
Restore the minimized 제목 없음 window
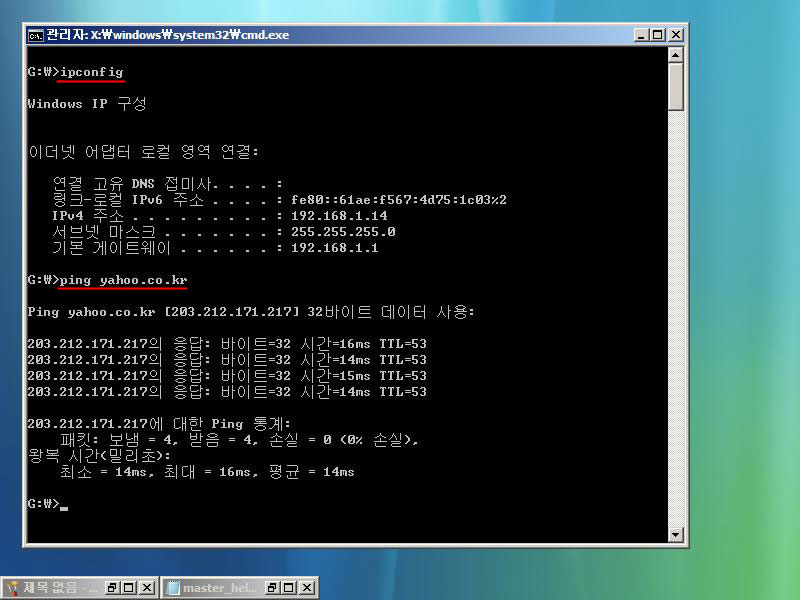click(x=112, y=588)
